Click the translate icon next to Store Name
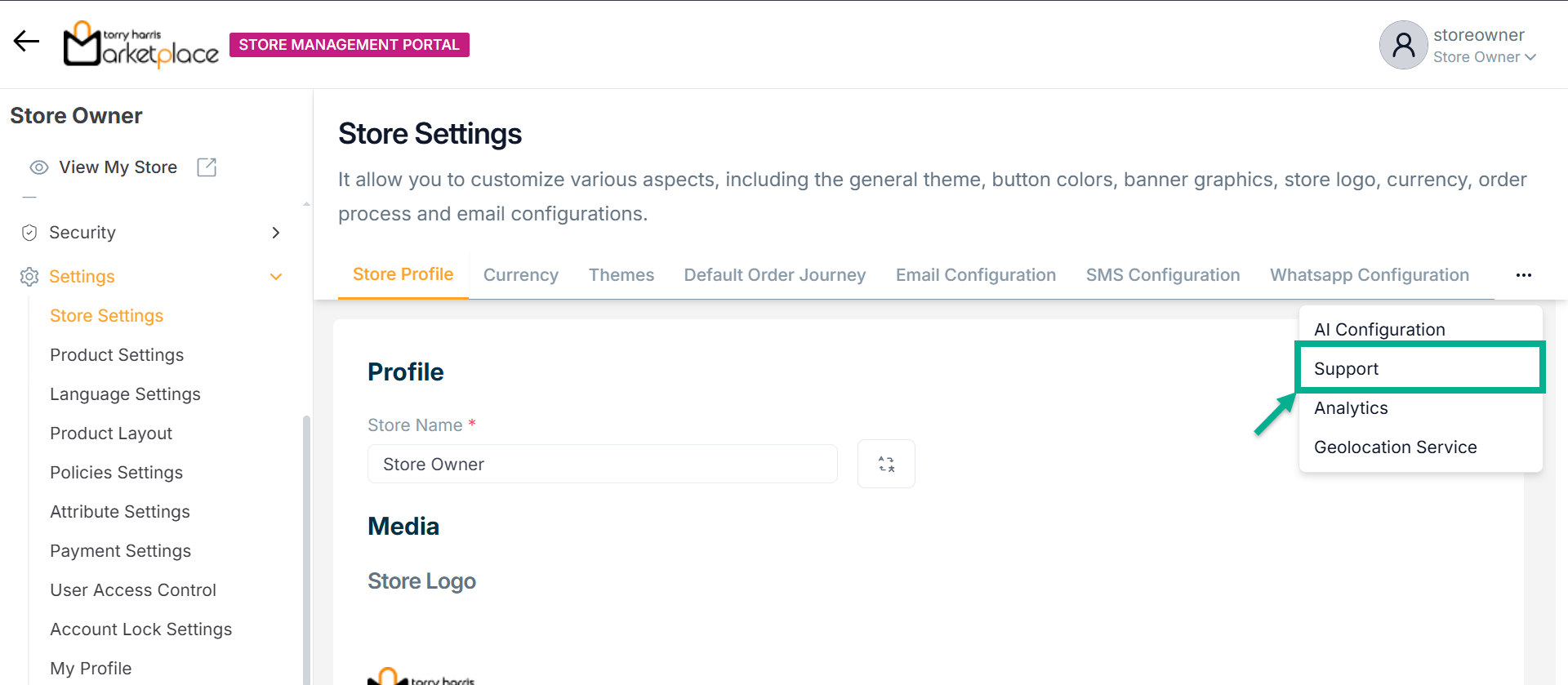The width and height of the screenshot is (1568, 685). coord(886,464)
